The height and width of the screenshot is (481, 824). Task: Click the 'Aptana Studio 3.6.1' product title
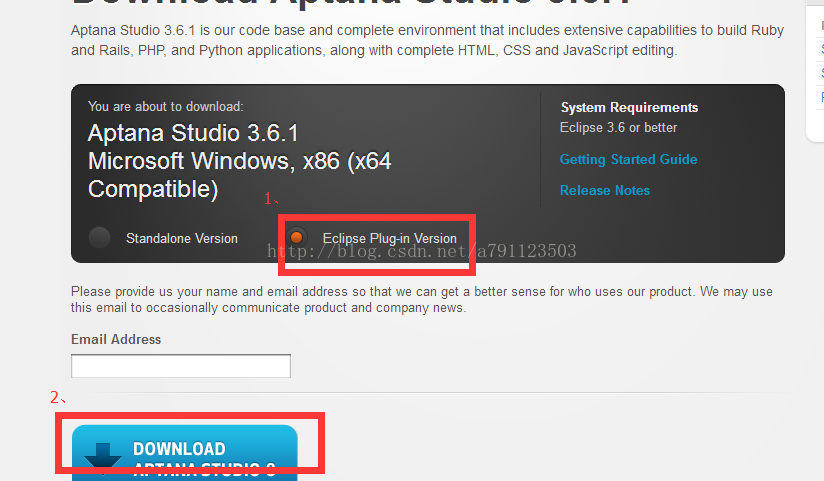[x=193, y=133]
